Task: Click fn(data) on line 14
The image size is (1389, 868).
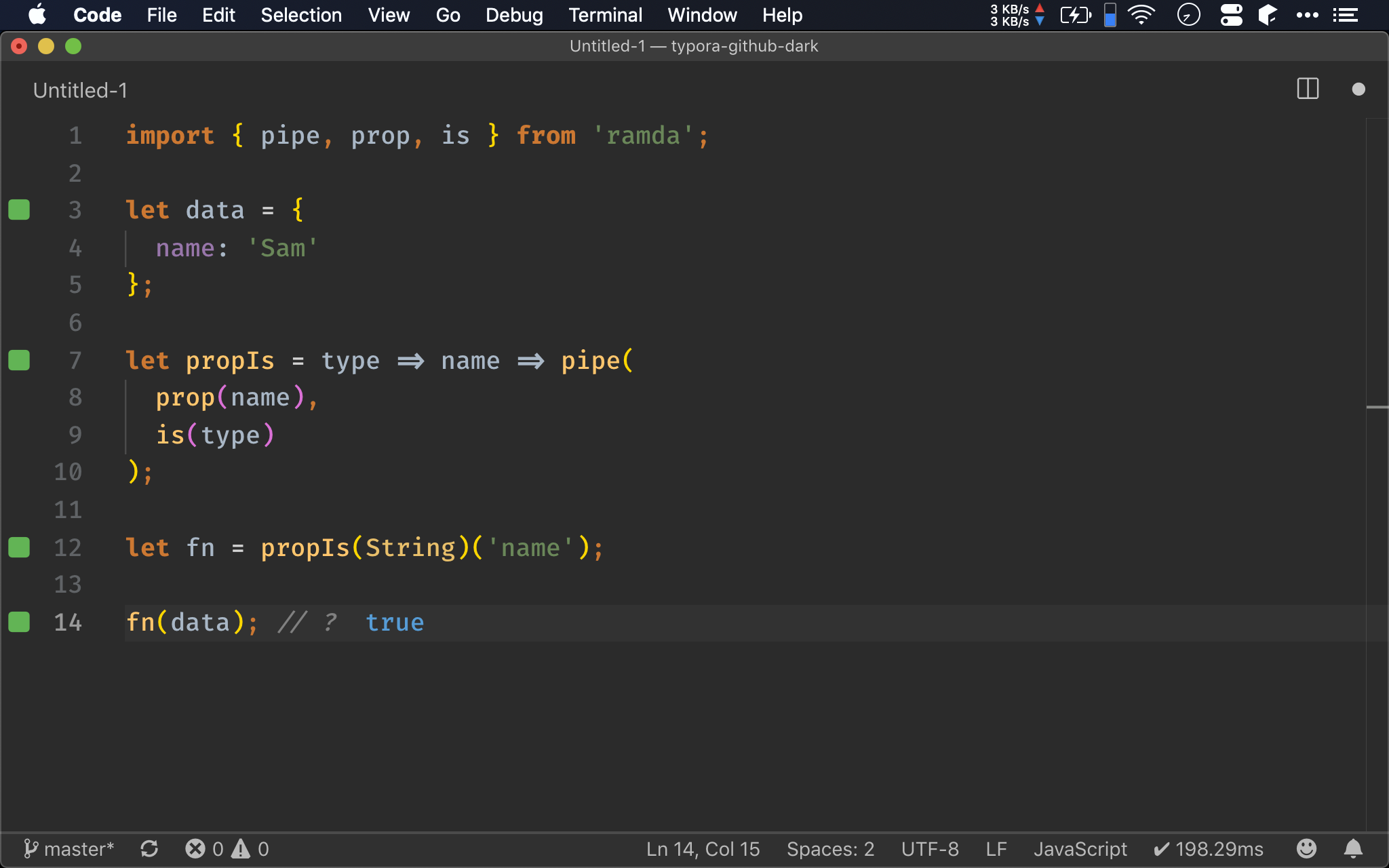Action: click(x=186, y=623)
